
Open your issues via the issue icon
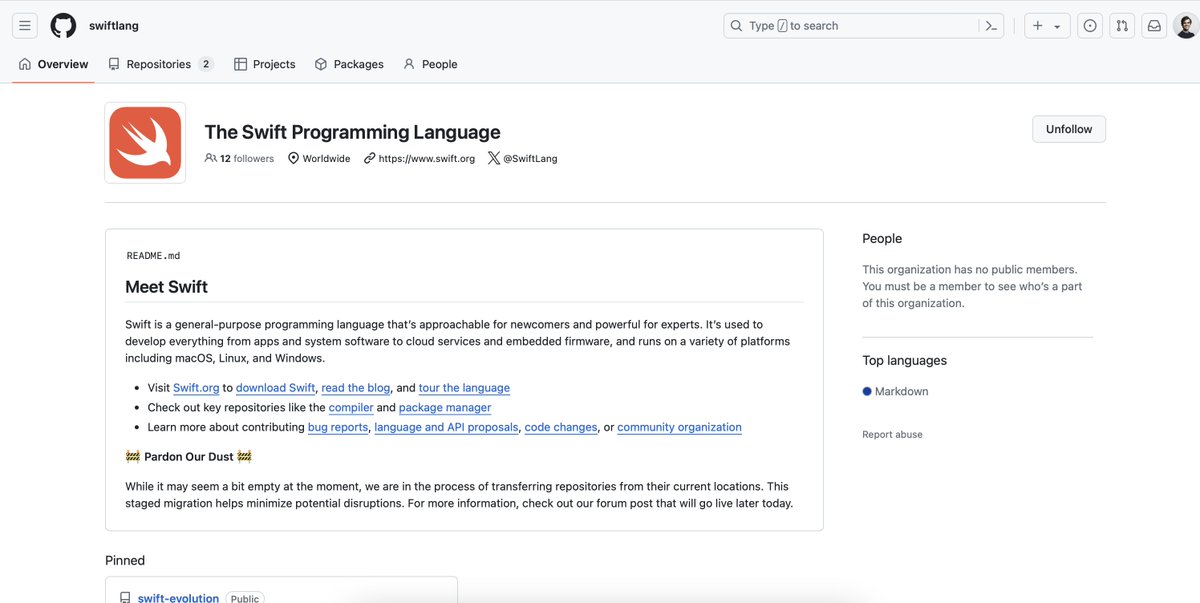[1089, 25]
